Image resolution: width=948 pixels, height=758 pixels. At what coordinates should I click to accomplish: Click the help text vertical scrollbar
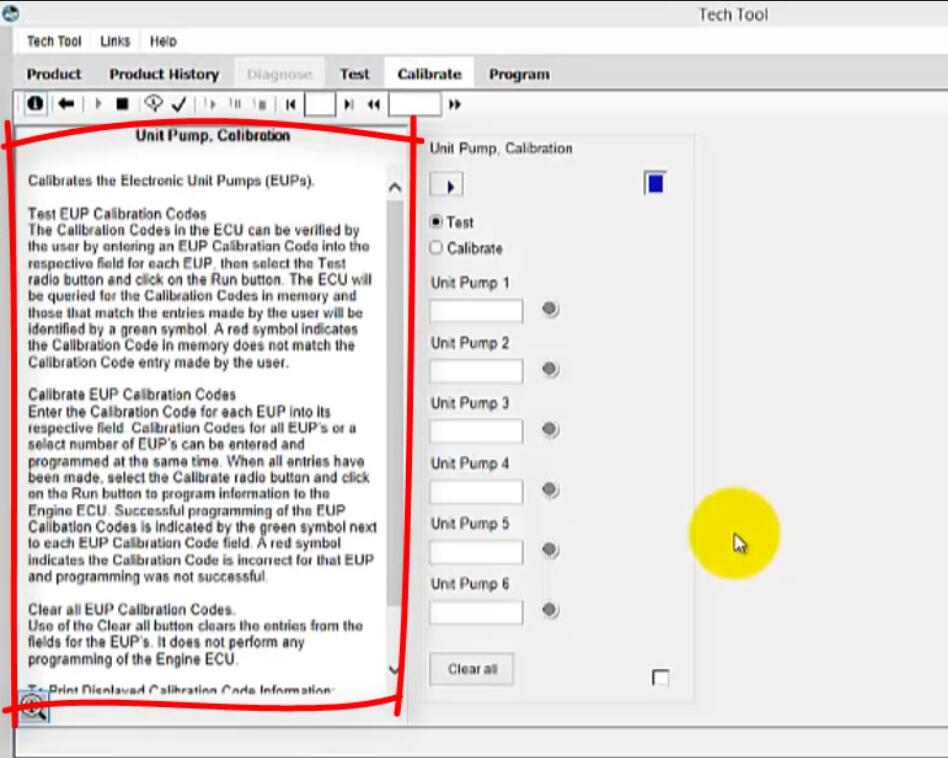point(395,403)
